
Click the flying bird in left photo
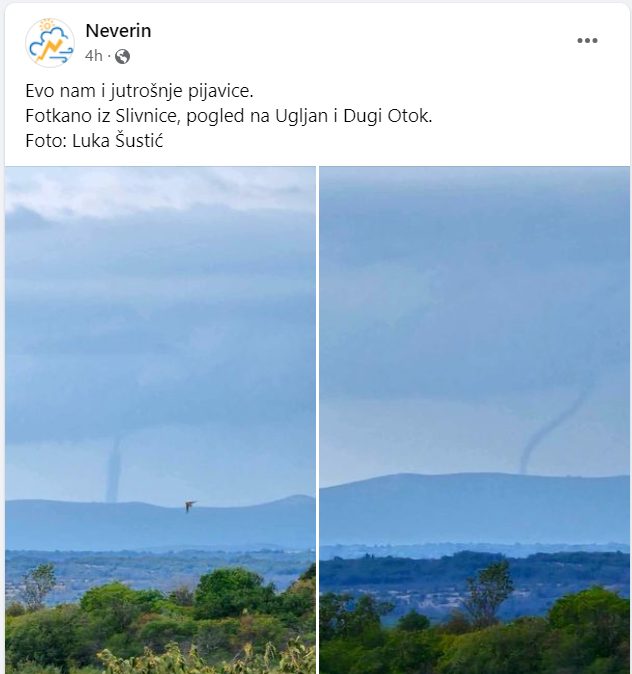190,506
